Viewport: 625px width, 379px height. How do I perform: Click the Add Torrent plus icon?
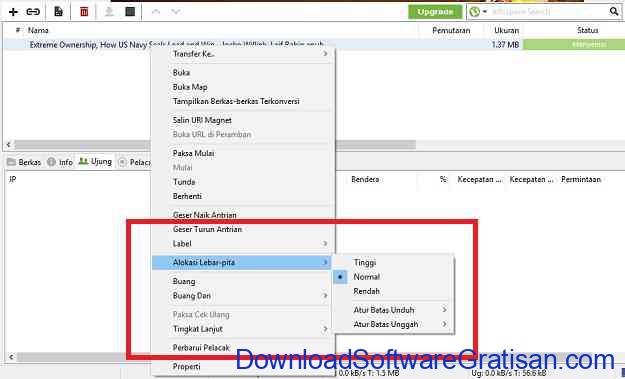coord(13,12)
